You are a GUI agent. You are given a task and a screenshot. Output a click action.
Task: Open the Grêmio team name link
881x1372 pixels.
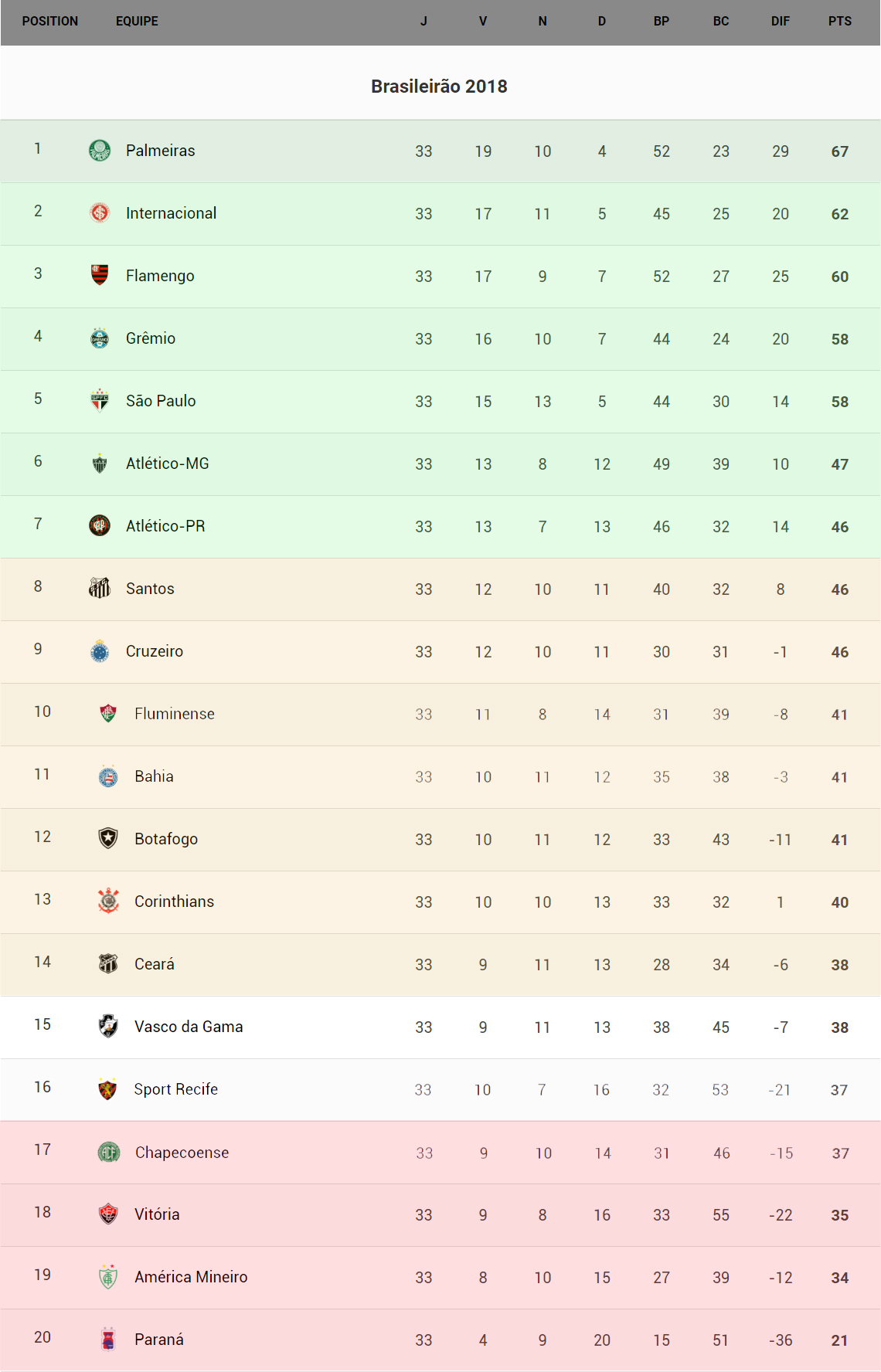point(151,338)
